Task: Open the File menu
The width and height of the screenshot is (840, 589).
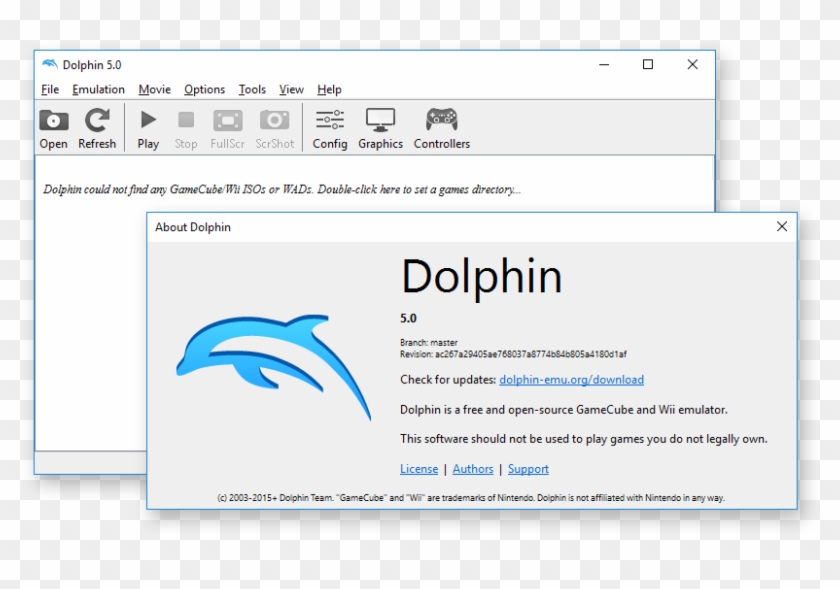Action: (50, 89)
